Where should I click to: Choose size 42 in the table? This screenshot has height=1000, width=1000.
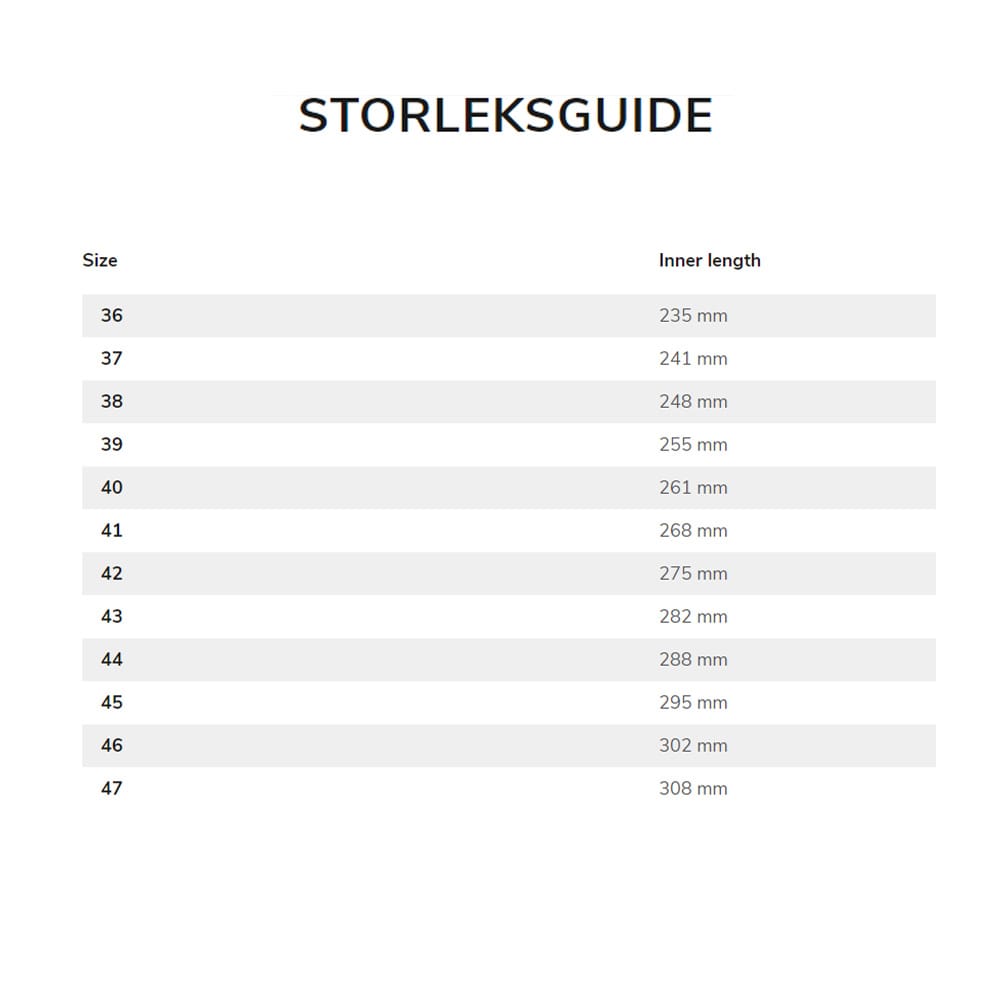[x=112, y=573]
